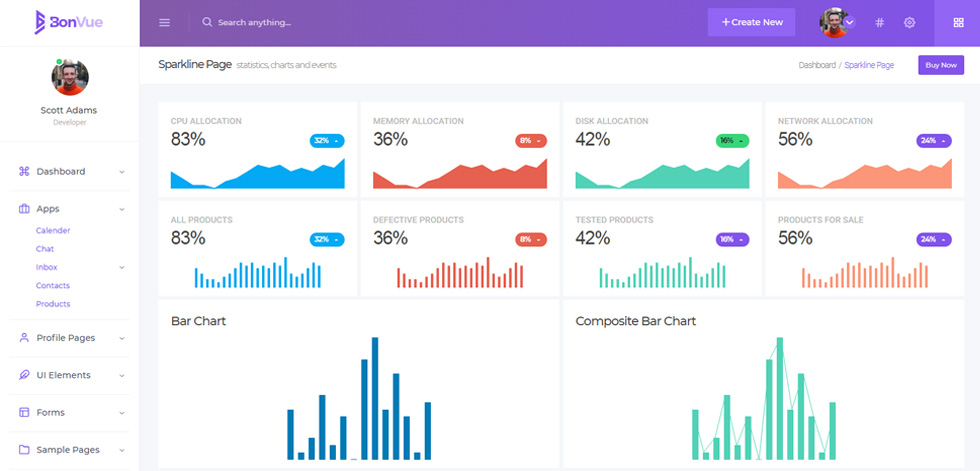The width and height of the screenshot is (980, 471).
Task: Expand the Profile Pages chevron
Action: 122,338
